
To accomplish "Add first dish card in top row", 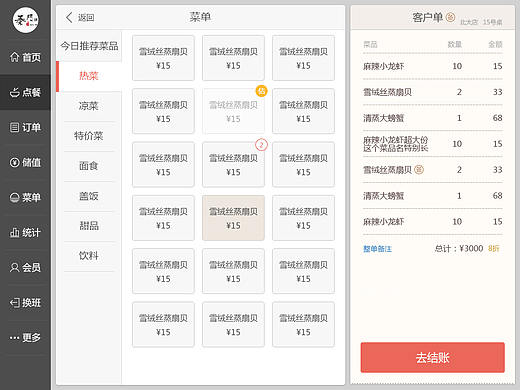I will click(x=163, y=58).
